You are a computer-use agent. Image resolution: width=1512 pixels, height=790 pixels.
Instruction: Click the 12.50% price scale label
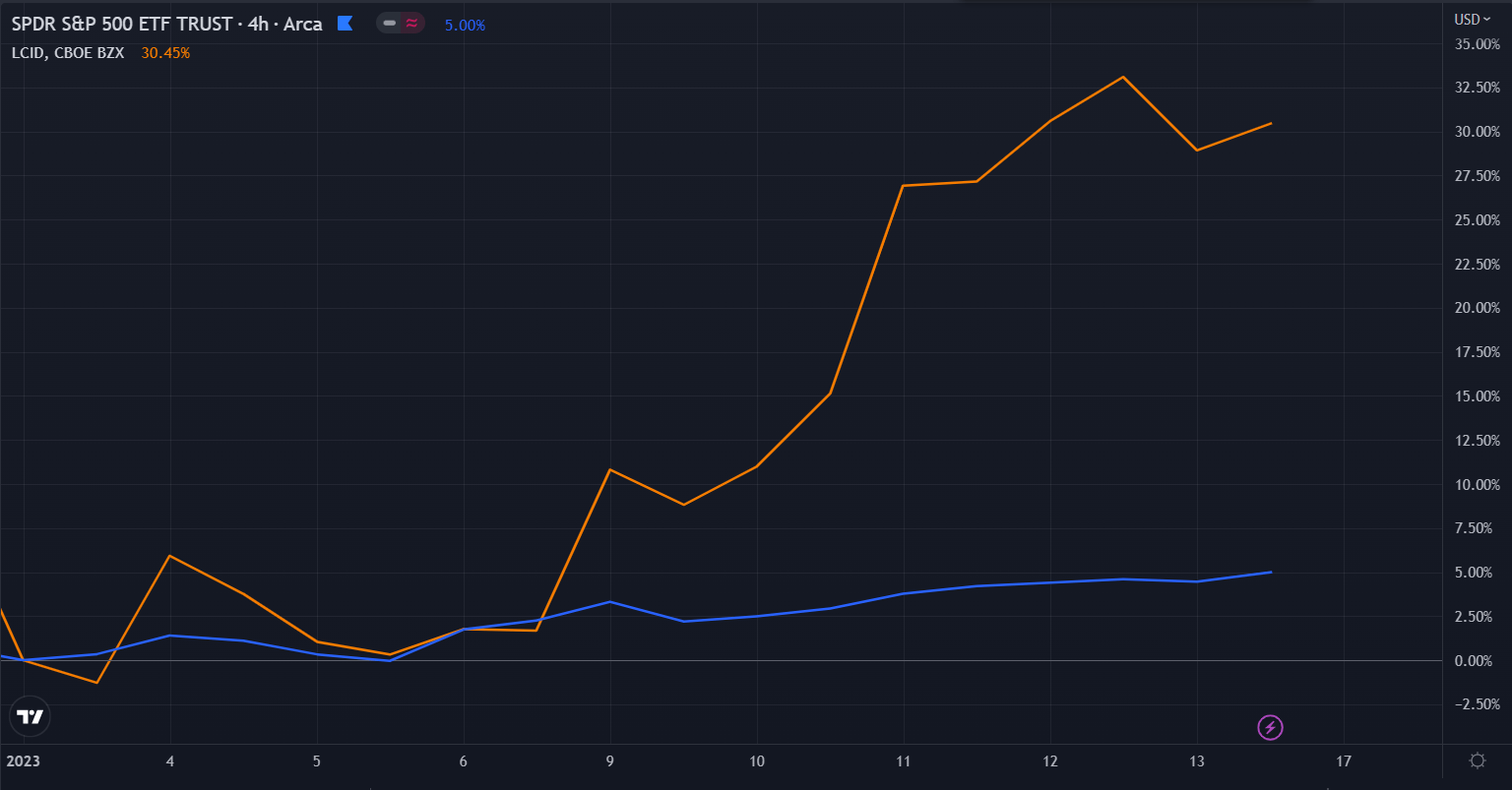point(1476,441)
